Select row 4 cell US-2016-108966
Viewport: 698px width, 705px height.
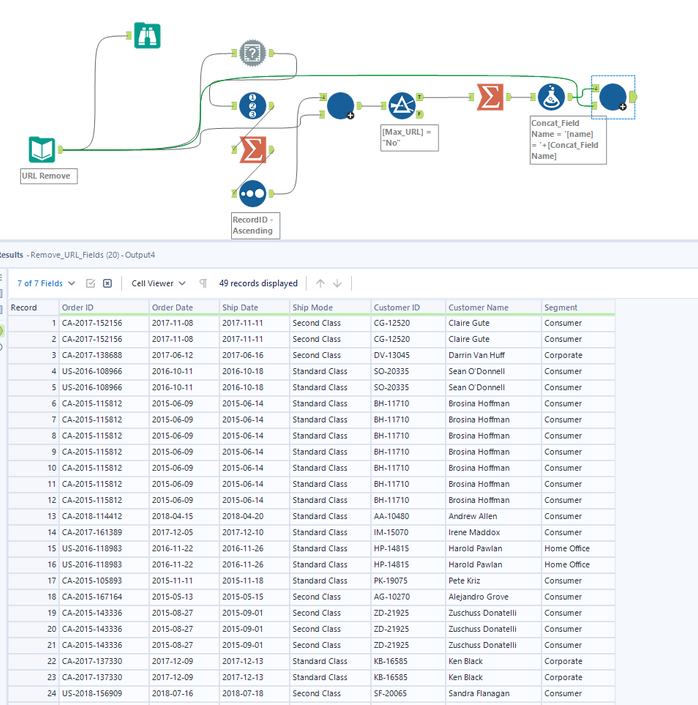tap(104, 371)
